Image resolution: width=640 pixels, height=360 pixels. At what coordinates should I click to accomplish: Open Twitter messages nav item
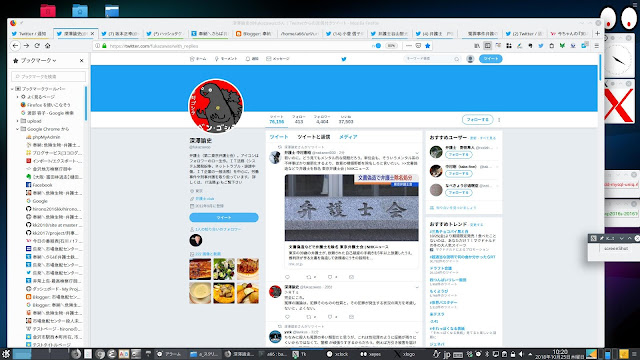(x=278, y=59)
